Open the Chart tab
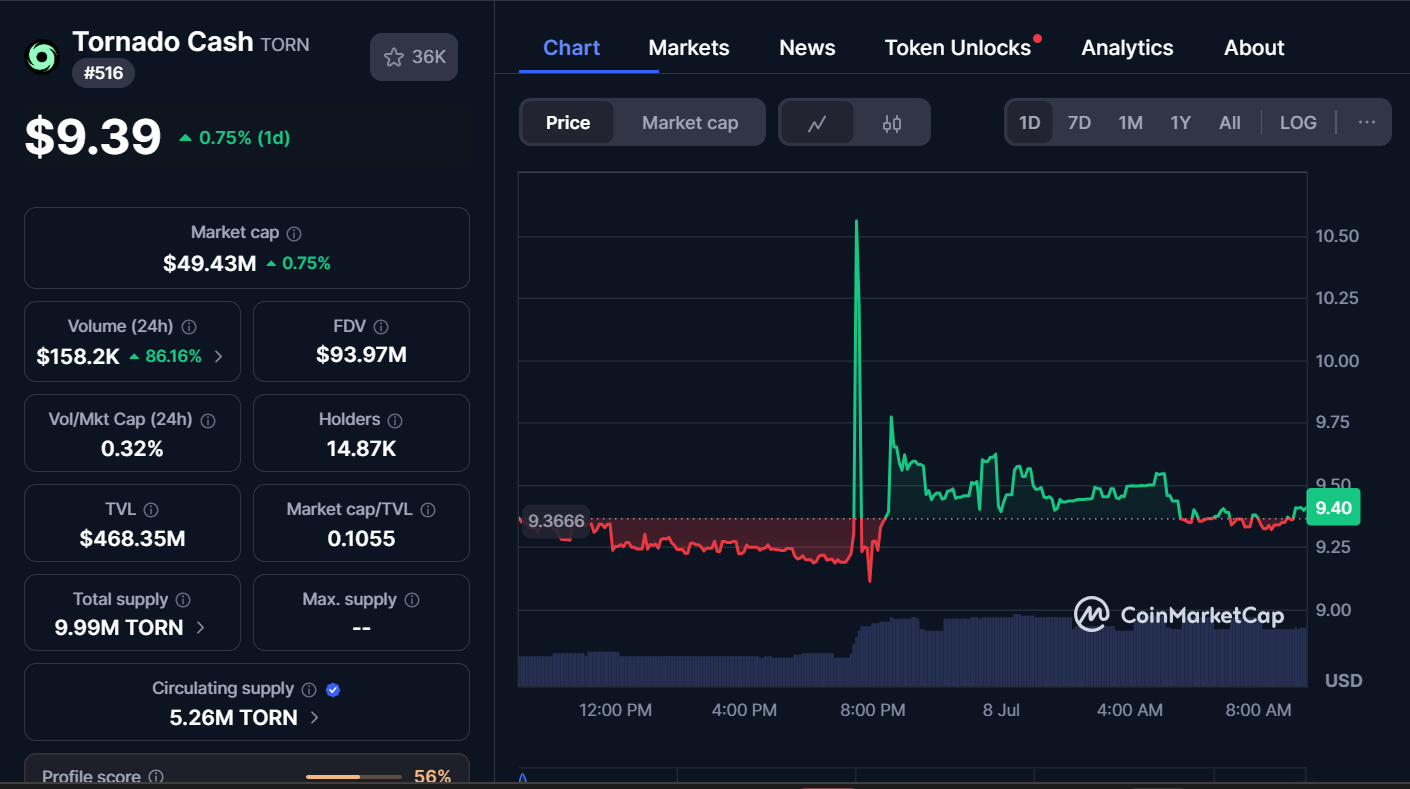This screenshot has width=1410, height=789. tap(572, 48)
